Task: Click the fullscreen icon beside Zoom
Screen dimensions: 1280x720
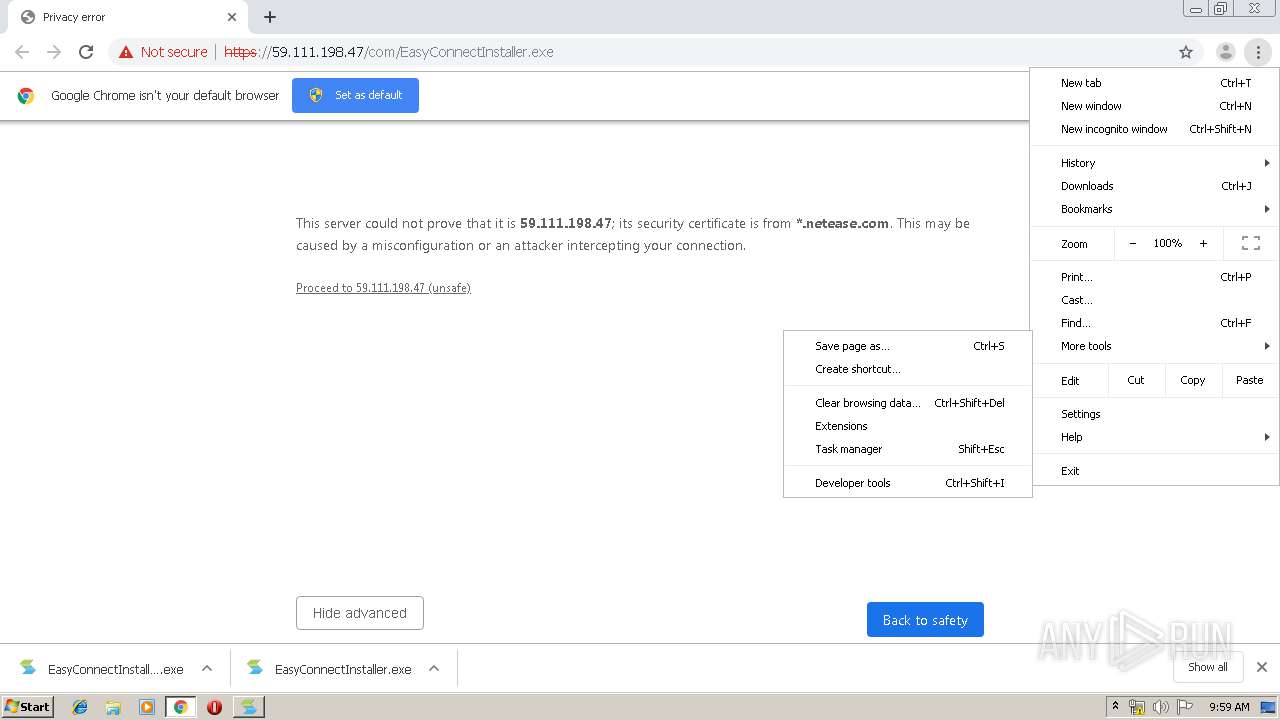Action: 1250,243
